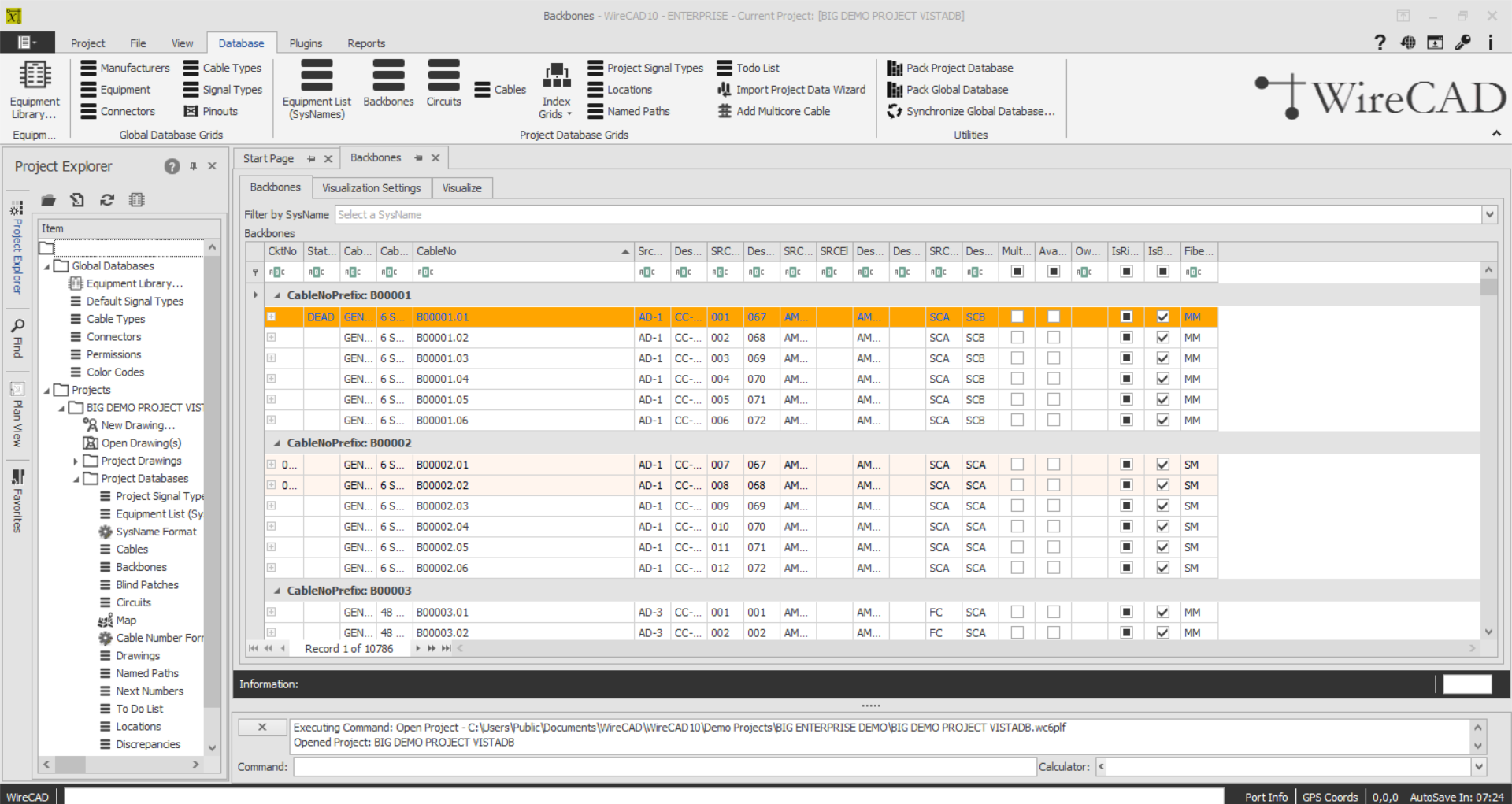The width and height of the screenshot is (1512, 804).
Task: Toggle IsB checkbox for row B00001.01
Action: (1162, 317)
